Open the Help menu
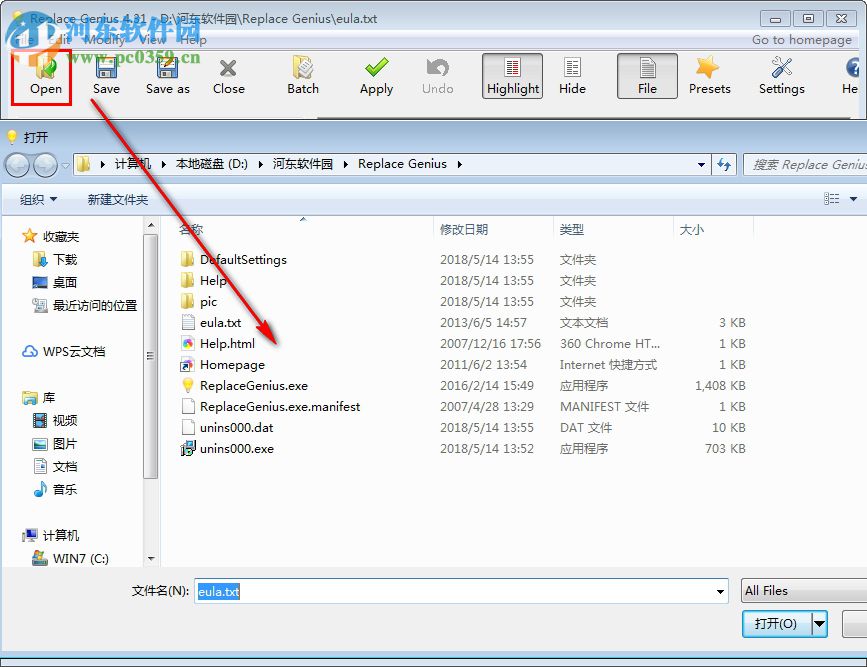This screenshot has width=867, height=667. point(193,40)
